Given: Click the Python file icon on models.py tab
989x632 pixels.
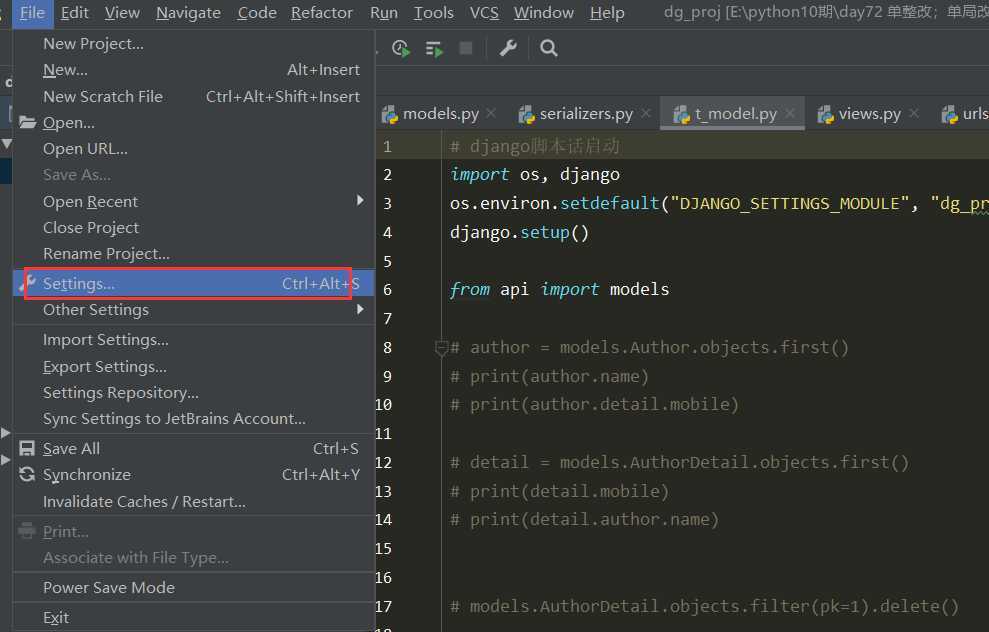Looking at the screenshot, I should [390, 114].
